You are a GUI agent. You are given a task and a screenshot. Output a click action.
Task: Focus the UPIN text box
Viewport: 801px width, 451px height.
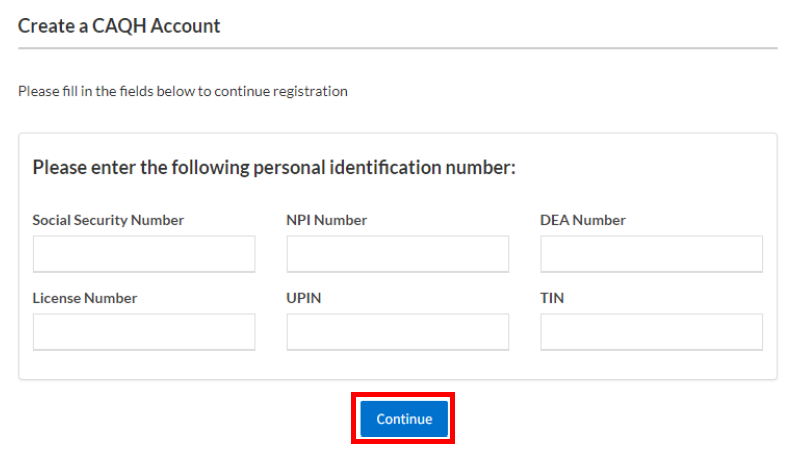pyautogui.click(x=397, y=332)
